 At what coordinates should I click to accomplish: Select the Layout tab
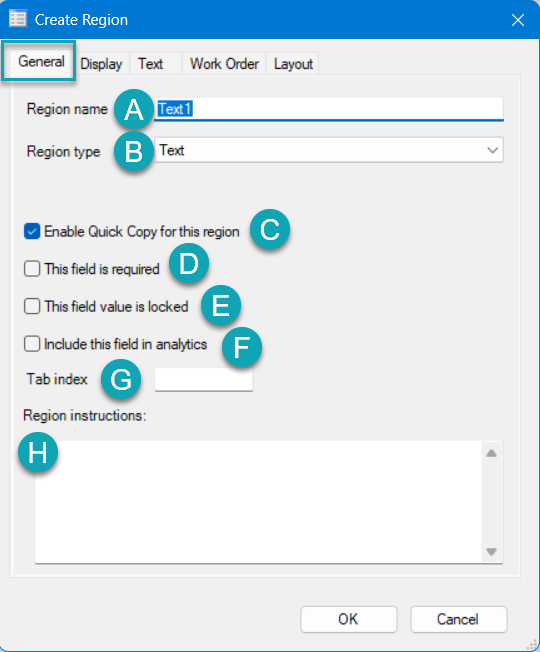pos(293,64)
